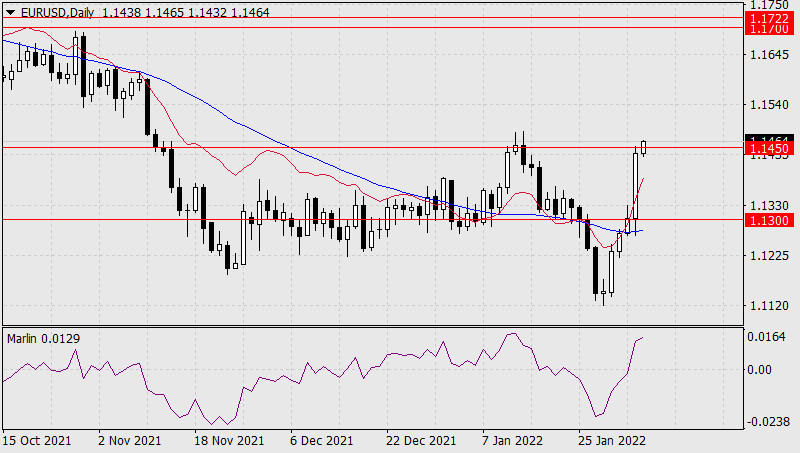The width and height of the screenshot is (800, 453).
Task: Click the latest candlestick above the 1.1450 line
Action: click(x=644, y=148)
